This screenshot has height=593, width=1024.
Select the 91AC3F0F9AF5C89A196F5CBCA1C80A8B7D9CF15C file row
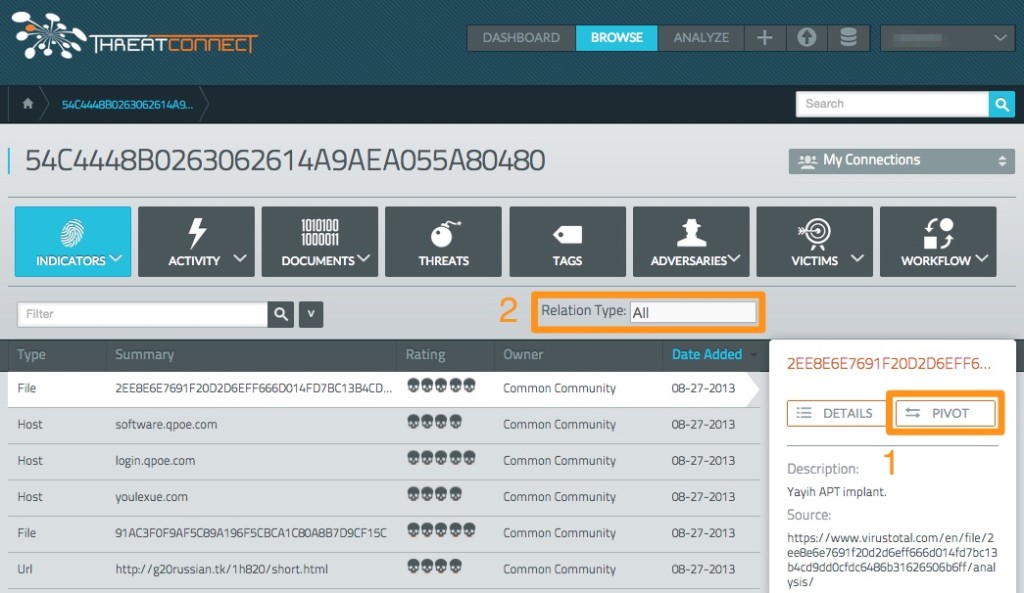[383, 533]
